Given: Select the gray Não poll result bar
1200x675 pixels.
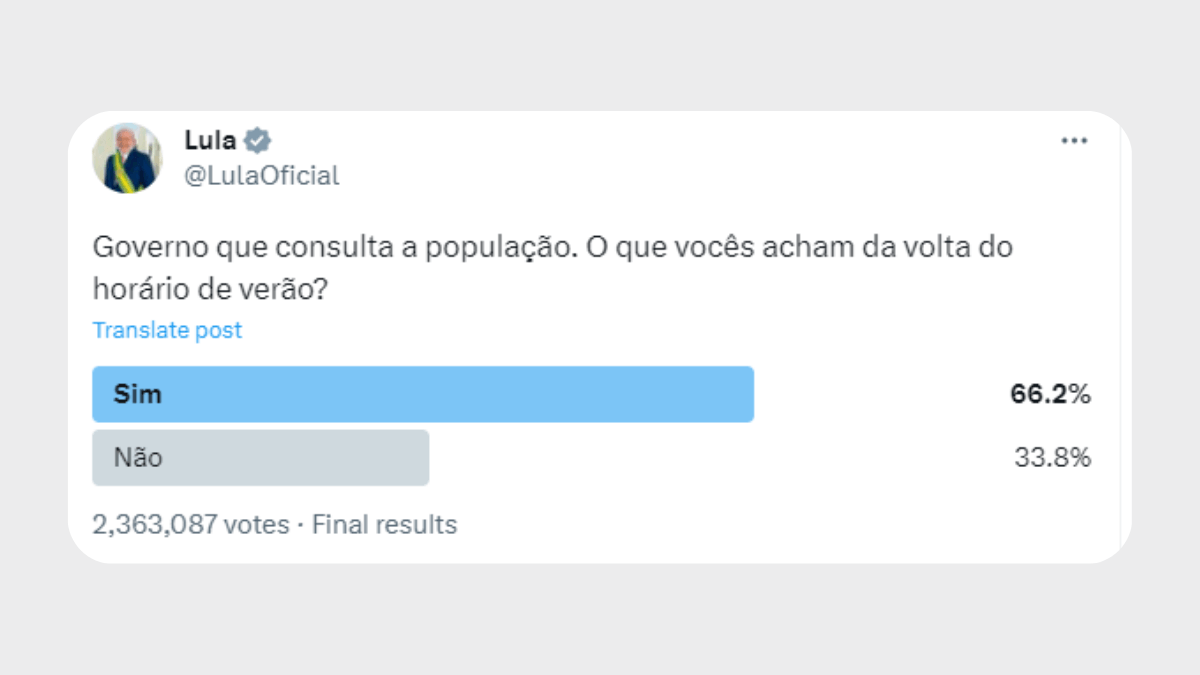Looking at the screenshot, I should tap(261, 458).
